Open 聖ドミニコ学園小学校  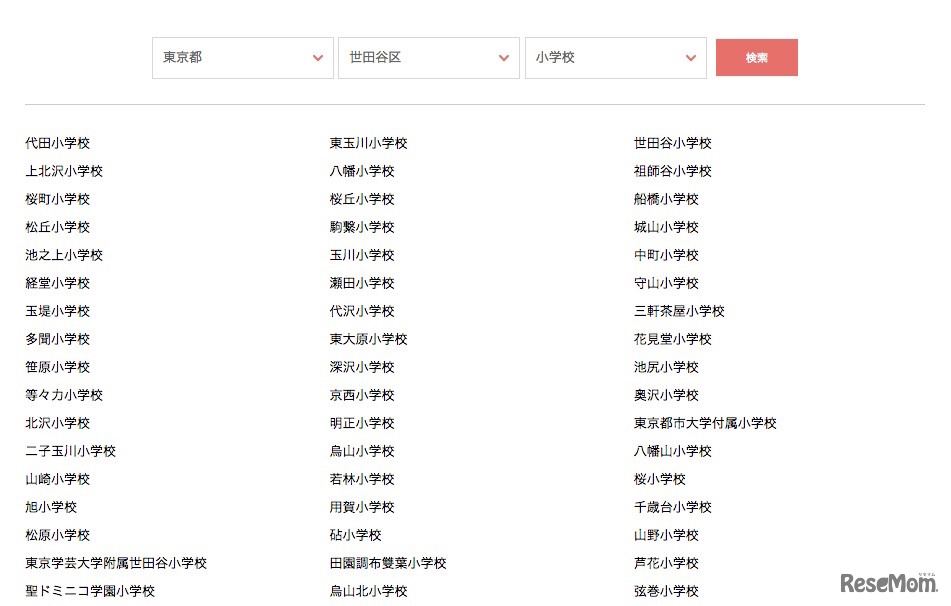[x=89, y=591]
